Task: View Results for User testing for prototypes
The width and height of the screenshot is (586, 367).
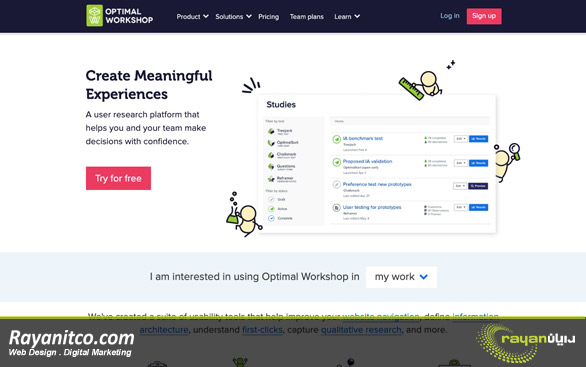Action: point(478,207)
